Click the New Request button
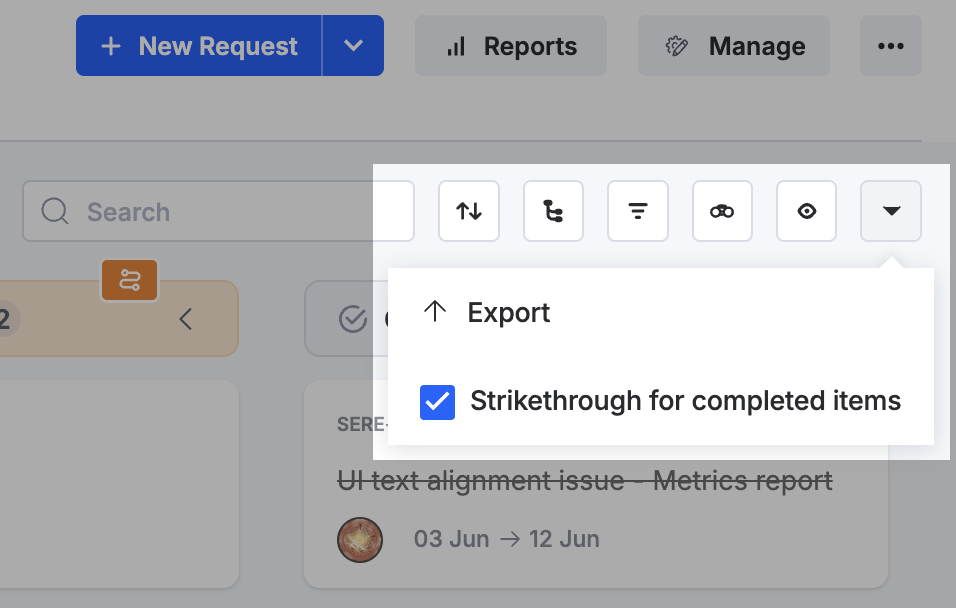The width and height of the screenshot is (956, 608). (199, 46)
